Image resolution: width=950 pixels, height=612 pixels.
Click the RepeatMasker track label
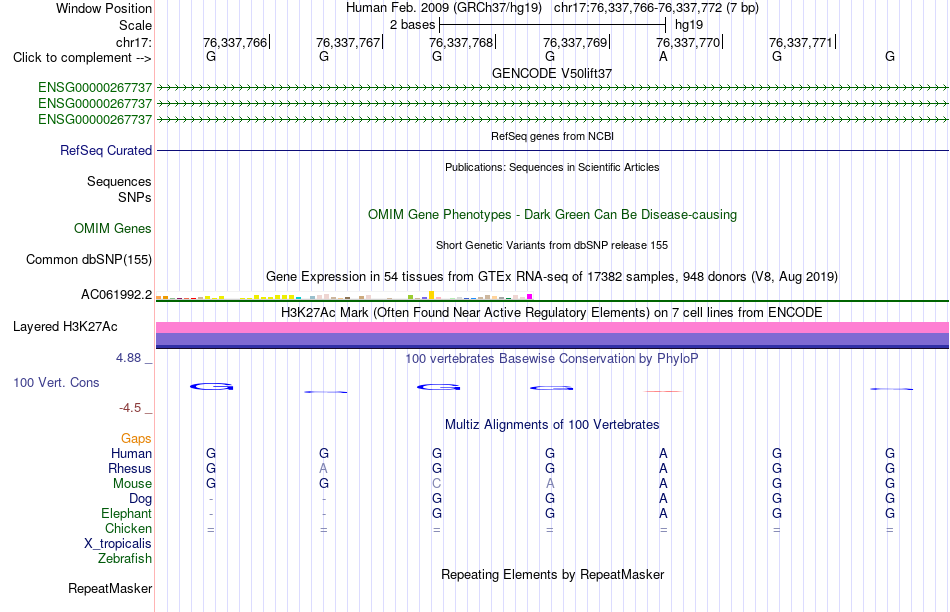tap(110, 588)
